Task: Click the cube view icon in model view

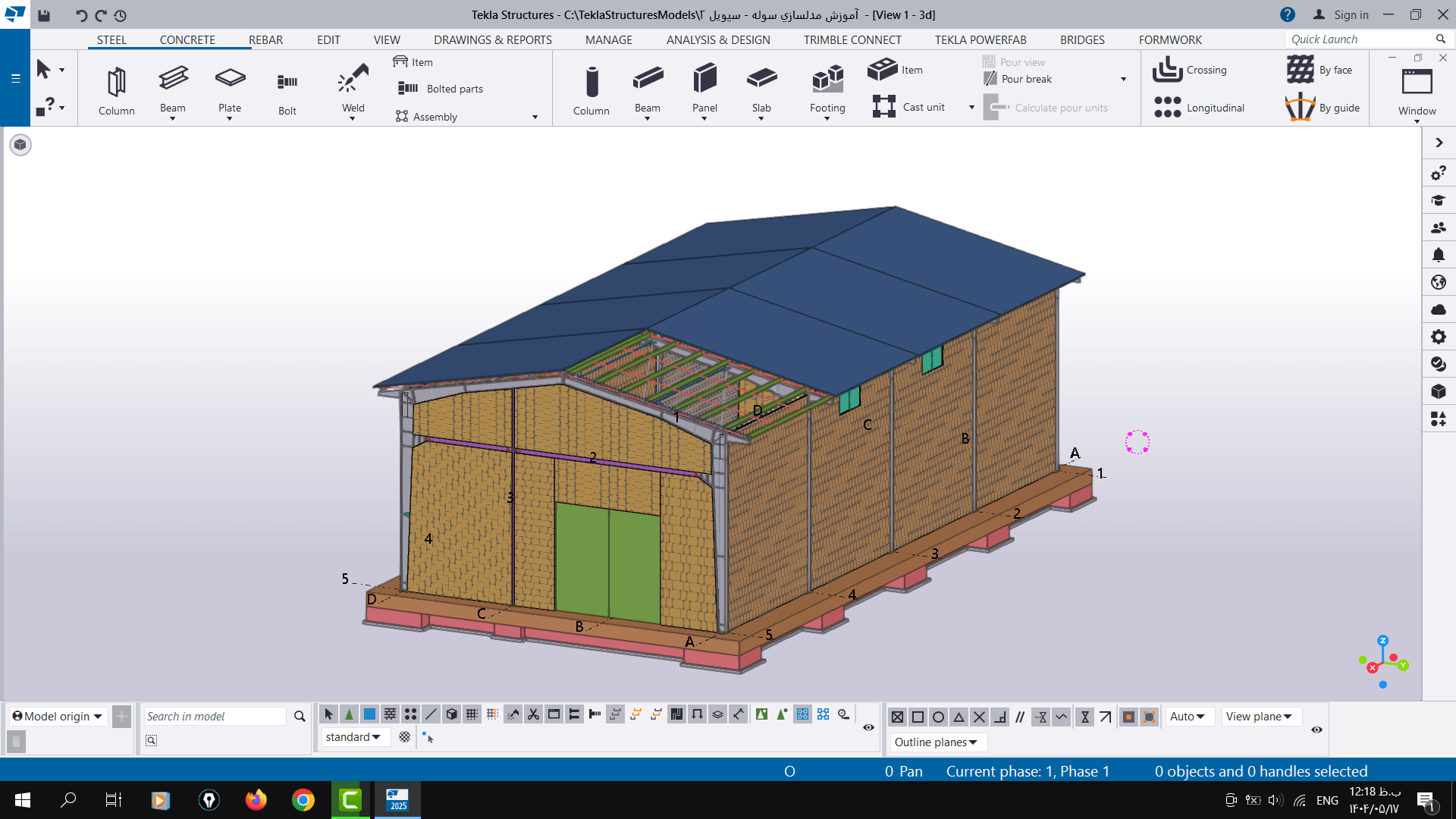Action: pyautogui.click(x=20, y=144)
